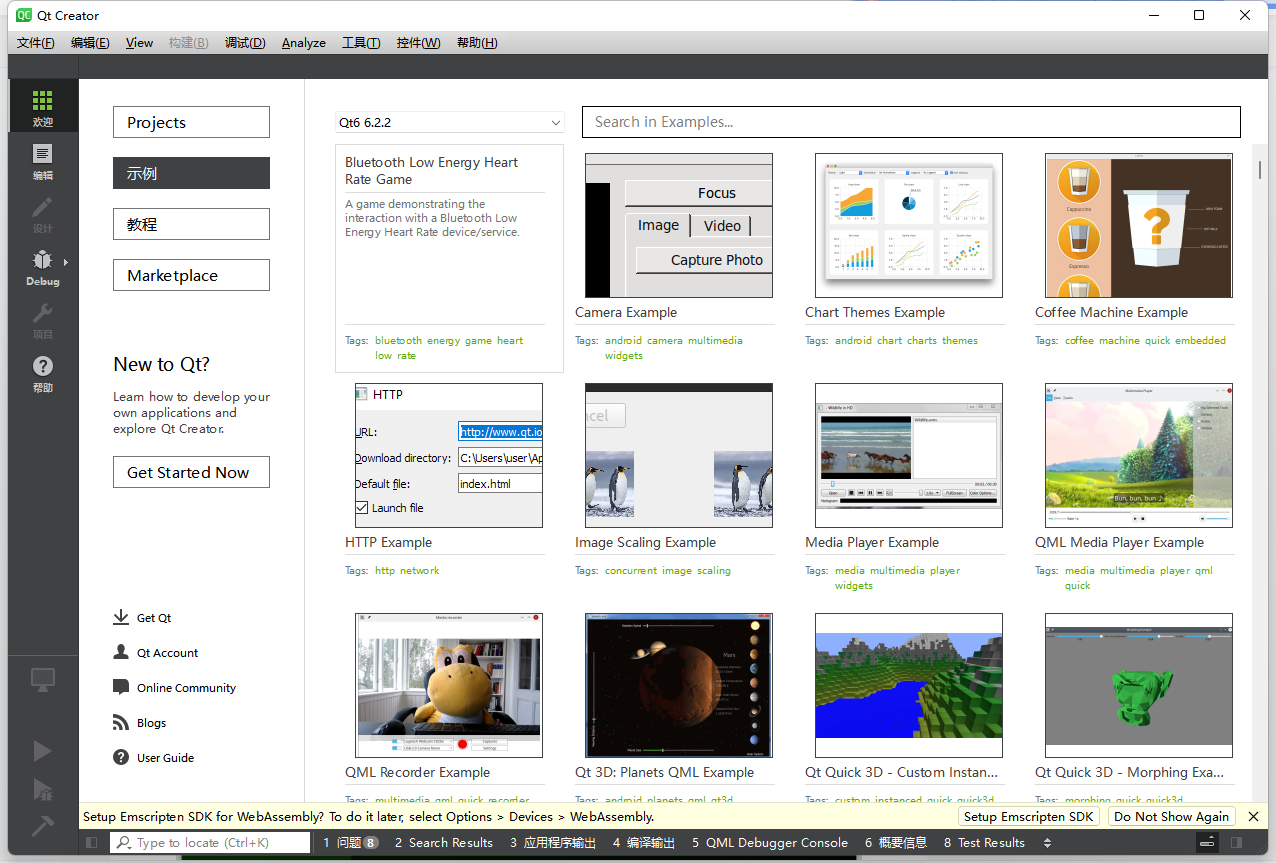Click the 'multimedia' tag under Camera Example
This screenshot has width=1276, height=863.
[x=715, y=340]
